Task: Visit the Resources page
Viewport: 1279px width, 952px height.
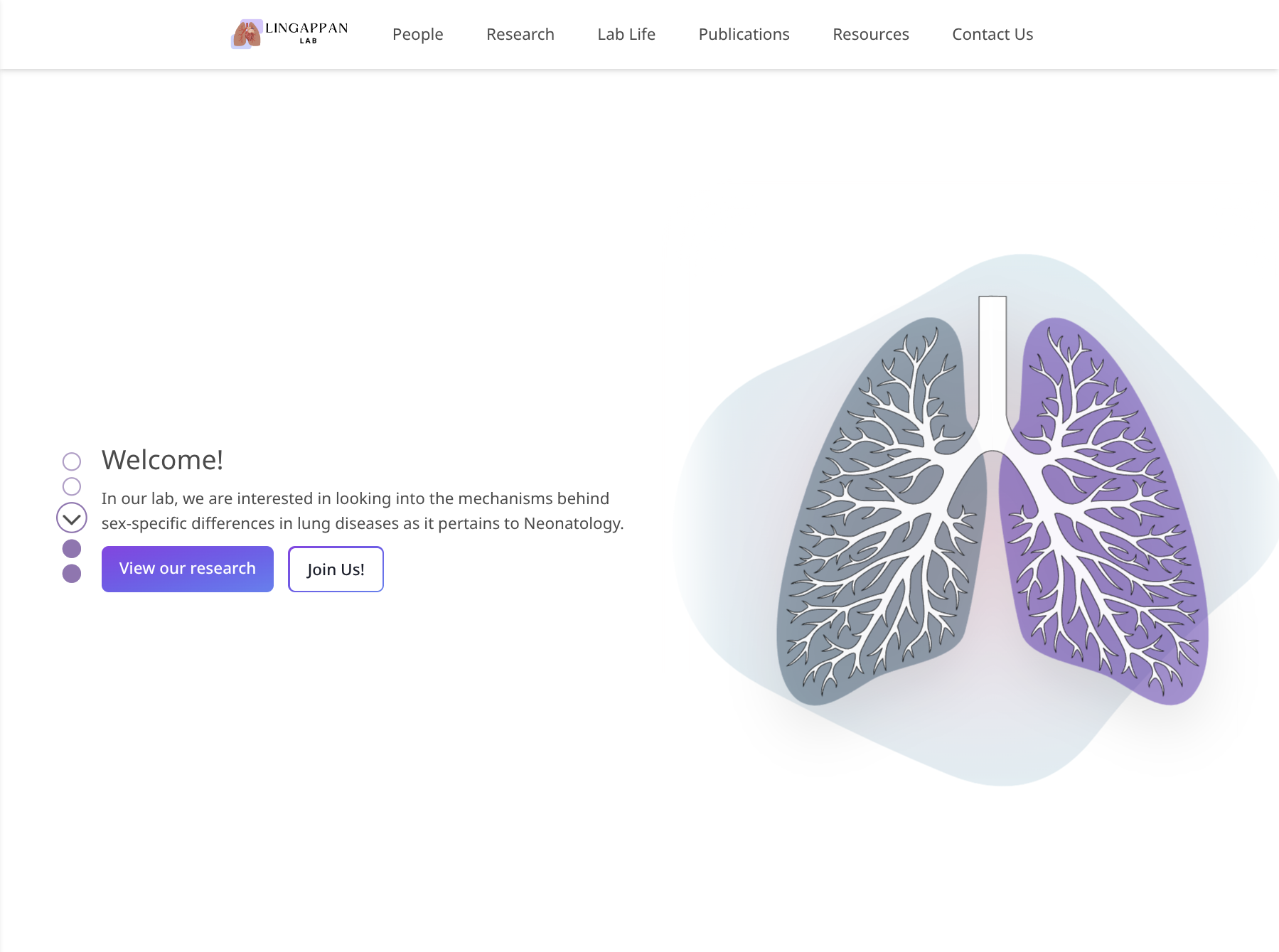Action: point(870,34)
